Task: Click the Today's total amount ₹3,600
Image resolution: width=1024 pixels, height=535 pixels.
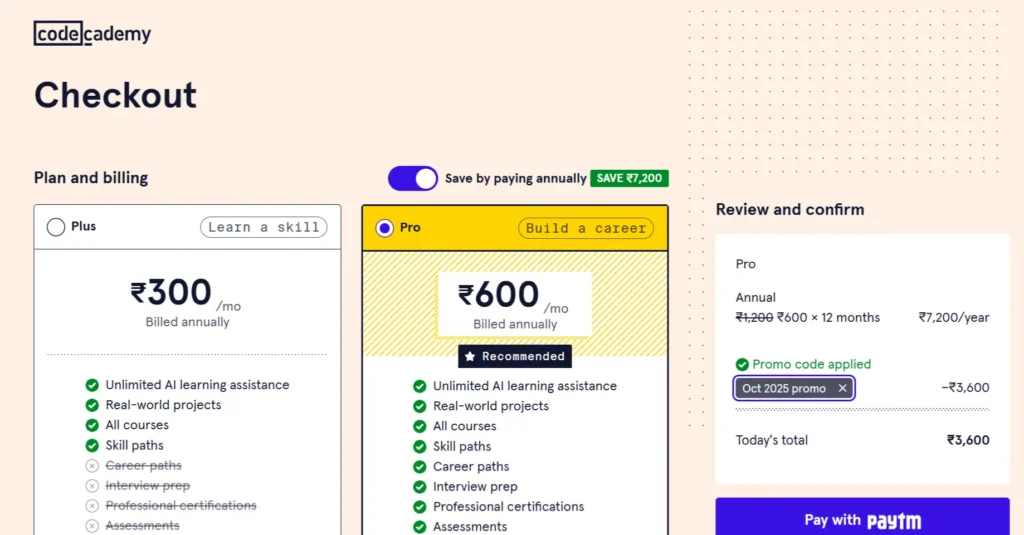Action: pos(968,440)
